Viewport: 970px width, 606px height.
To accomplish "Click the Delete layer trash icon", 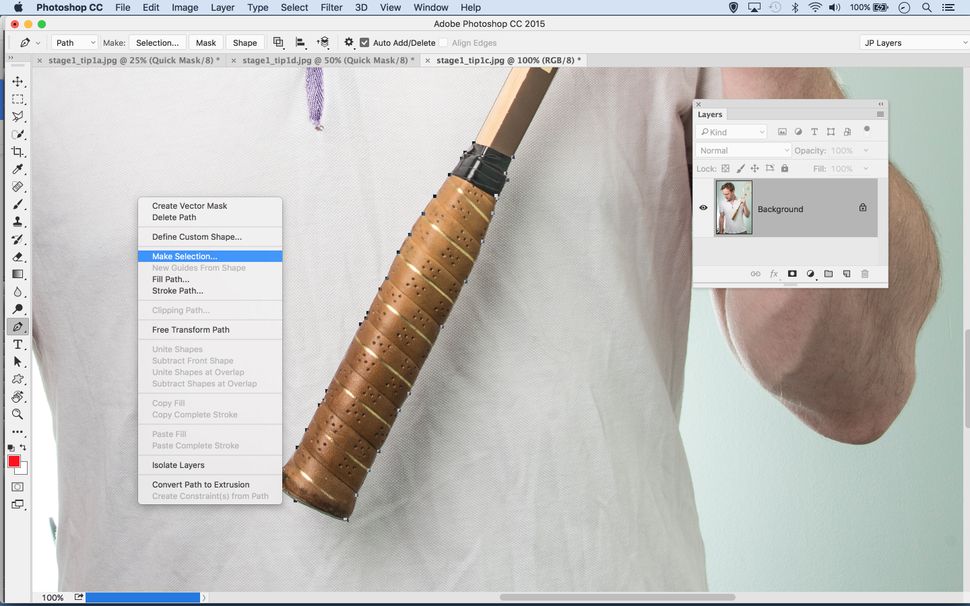I will tap(864, 273).
